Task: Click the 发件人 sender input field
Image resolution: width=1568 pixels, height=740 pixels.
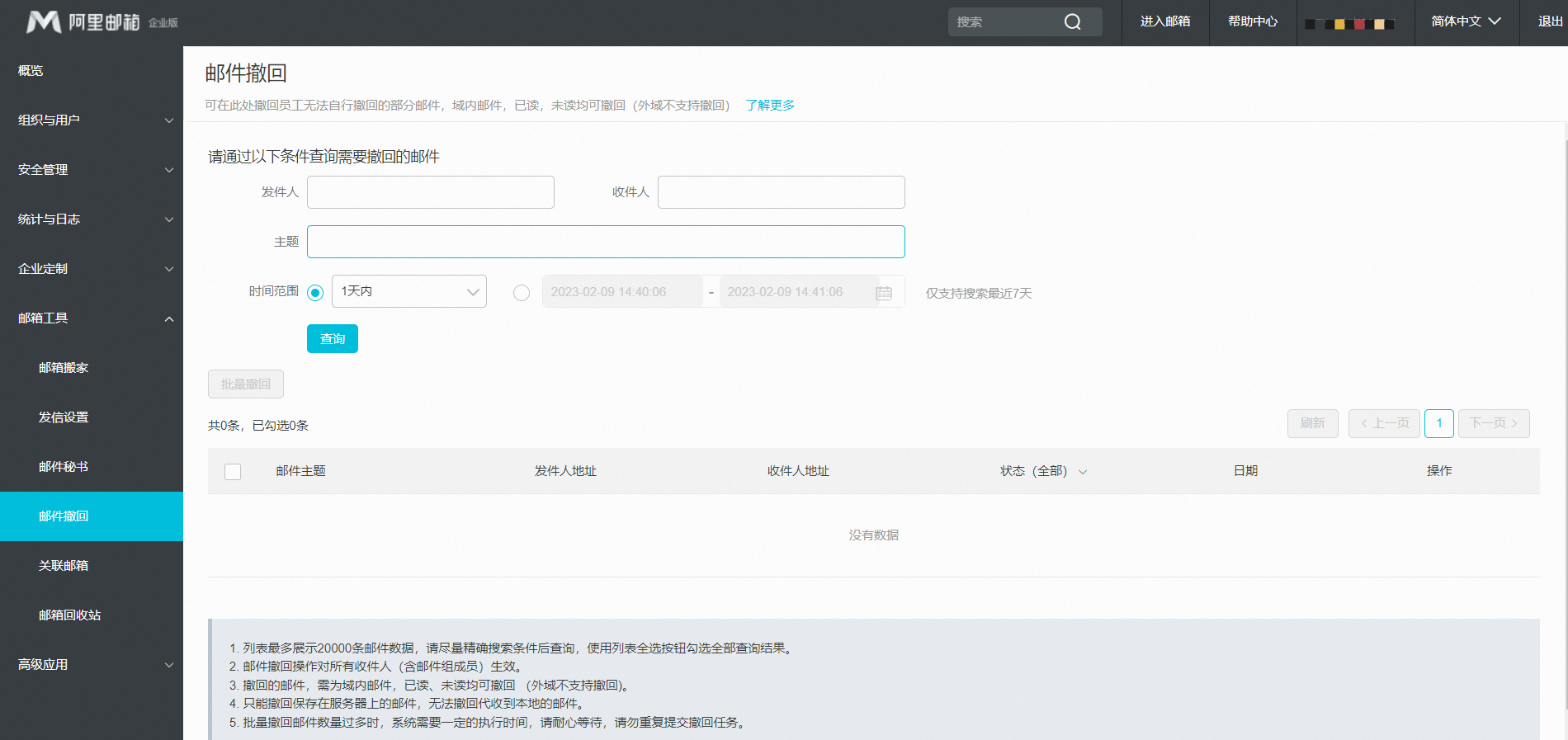Action: tap(430, 192)
